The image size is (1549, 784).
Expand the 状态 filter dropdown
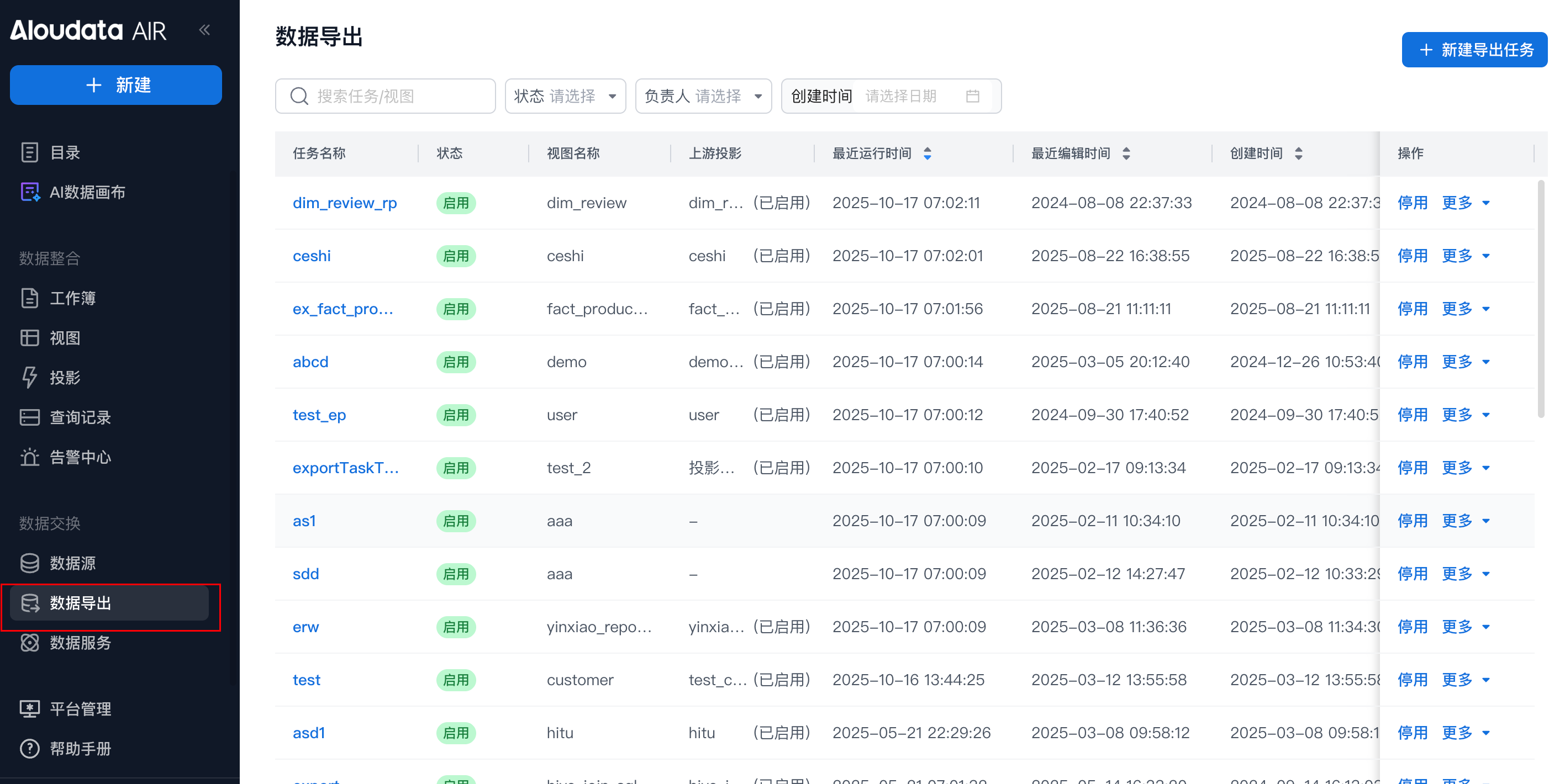click(x=565, y=96)
